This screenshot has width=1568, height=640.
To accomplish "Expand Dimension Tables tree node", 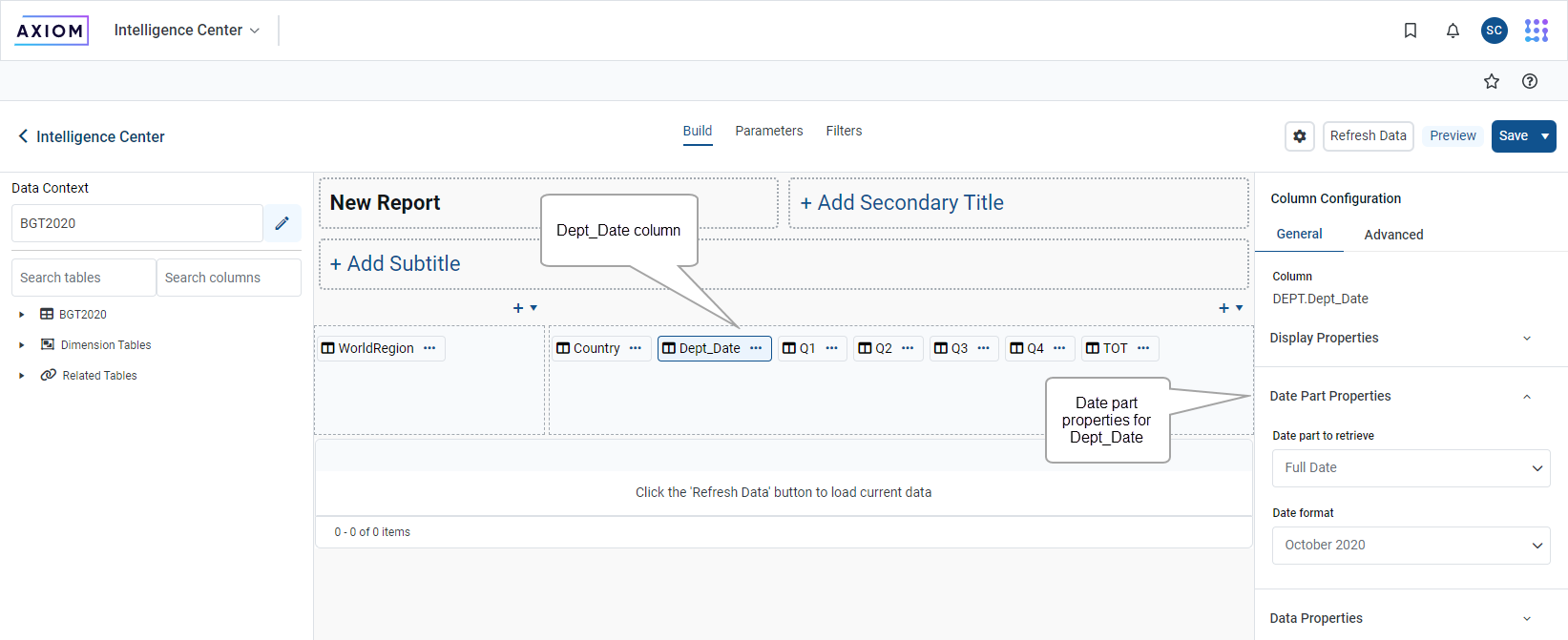I will coord(22,345).
